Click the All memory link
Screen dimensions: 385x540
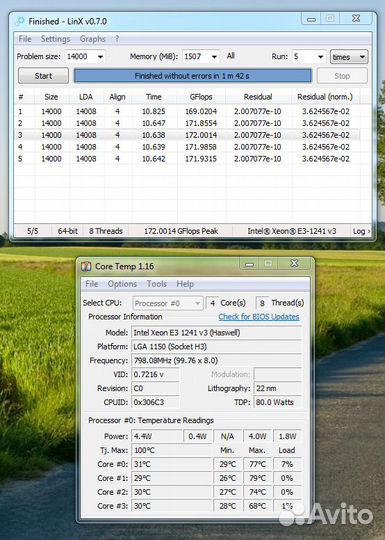point(231,56)
